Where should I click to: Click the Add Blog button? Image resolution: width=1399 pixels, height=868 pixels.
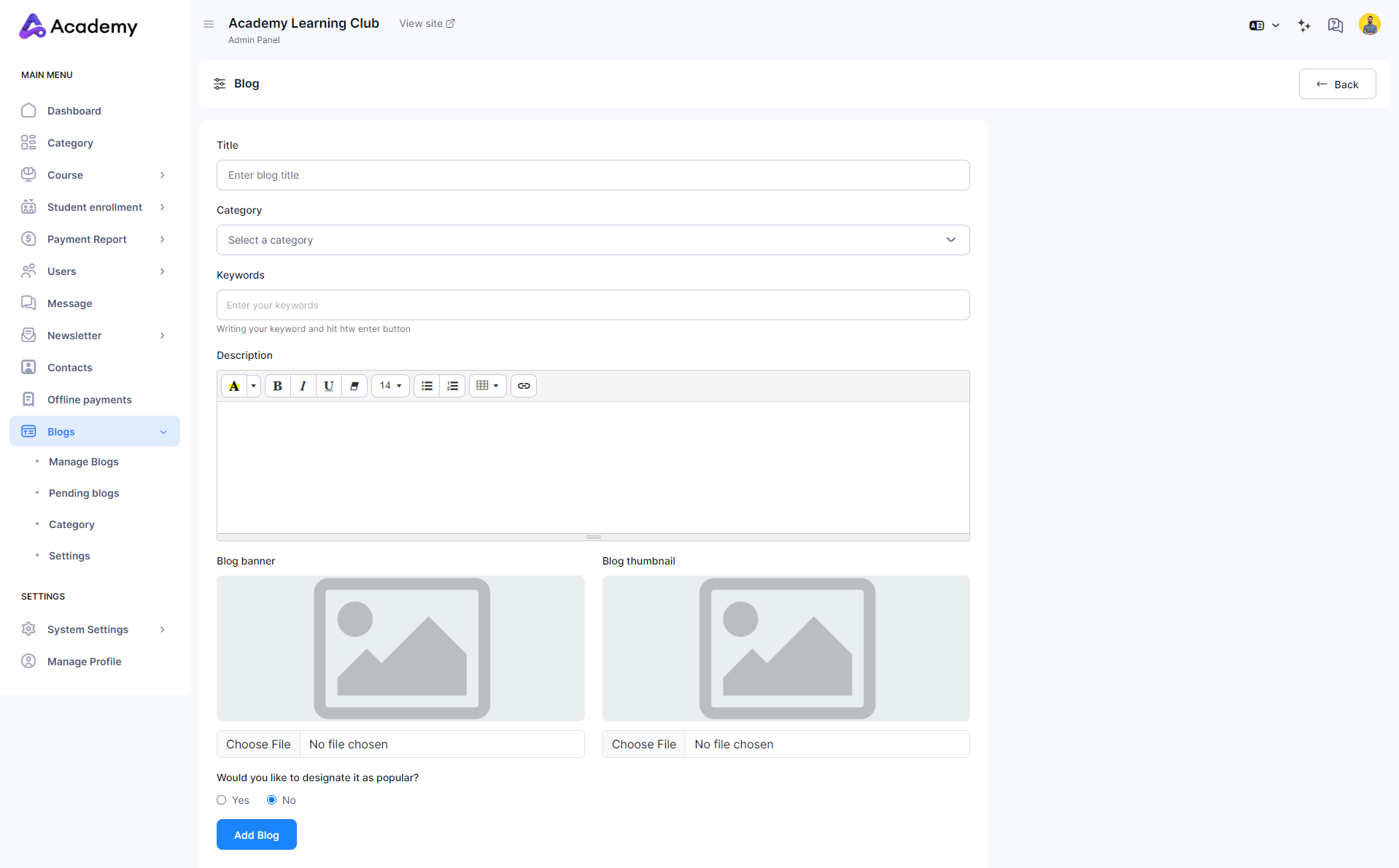256,834
